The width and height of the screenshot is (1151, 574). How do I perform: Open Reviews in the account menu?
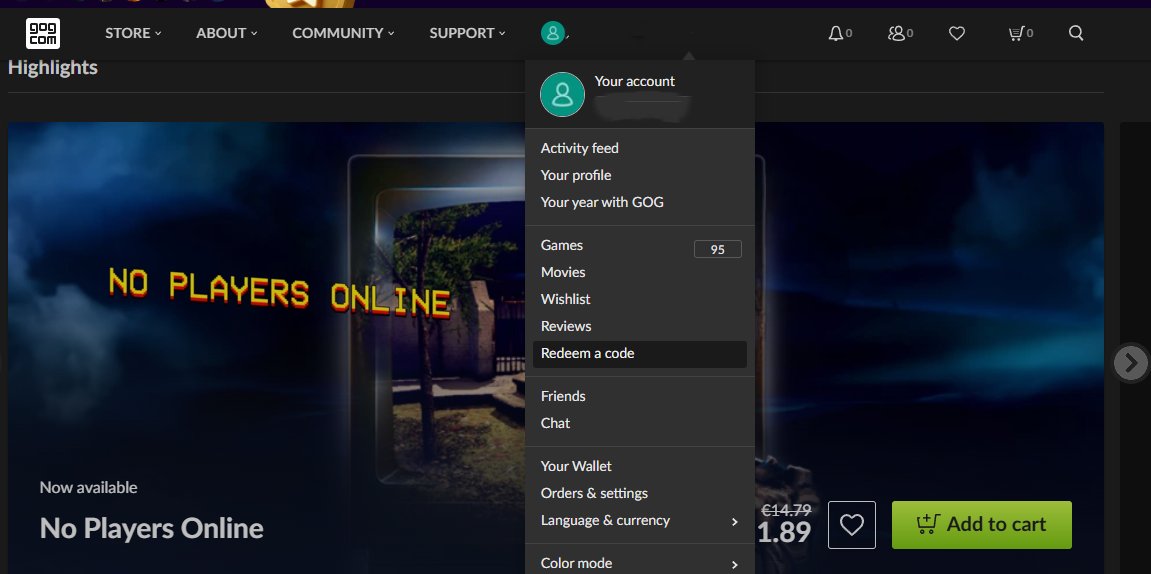point(566,326)
